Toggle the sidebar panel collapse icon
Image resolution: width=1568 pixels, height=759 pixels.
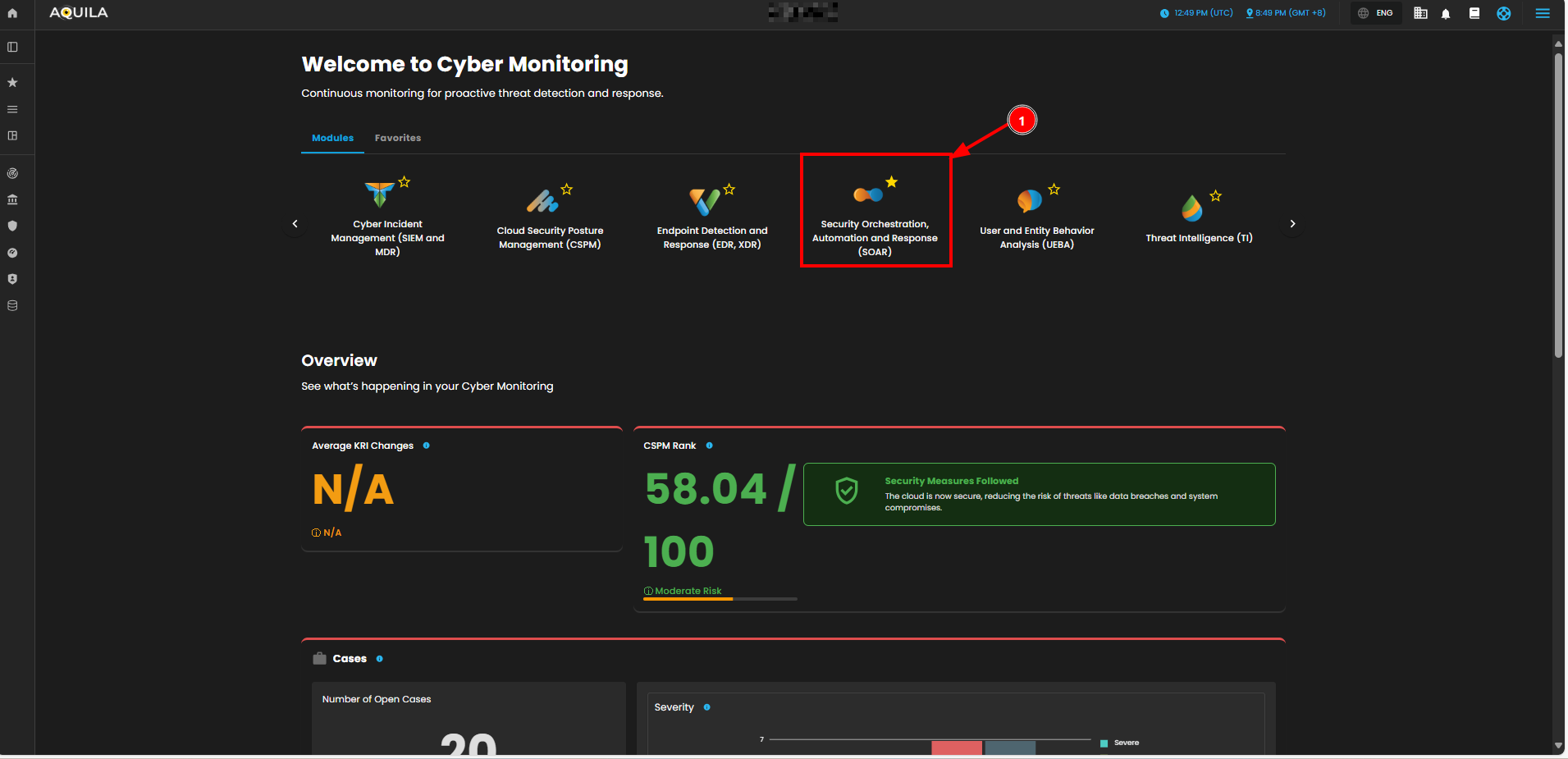coord(12,47)
